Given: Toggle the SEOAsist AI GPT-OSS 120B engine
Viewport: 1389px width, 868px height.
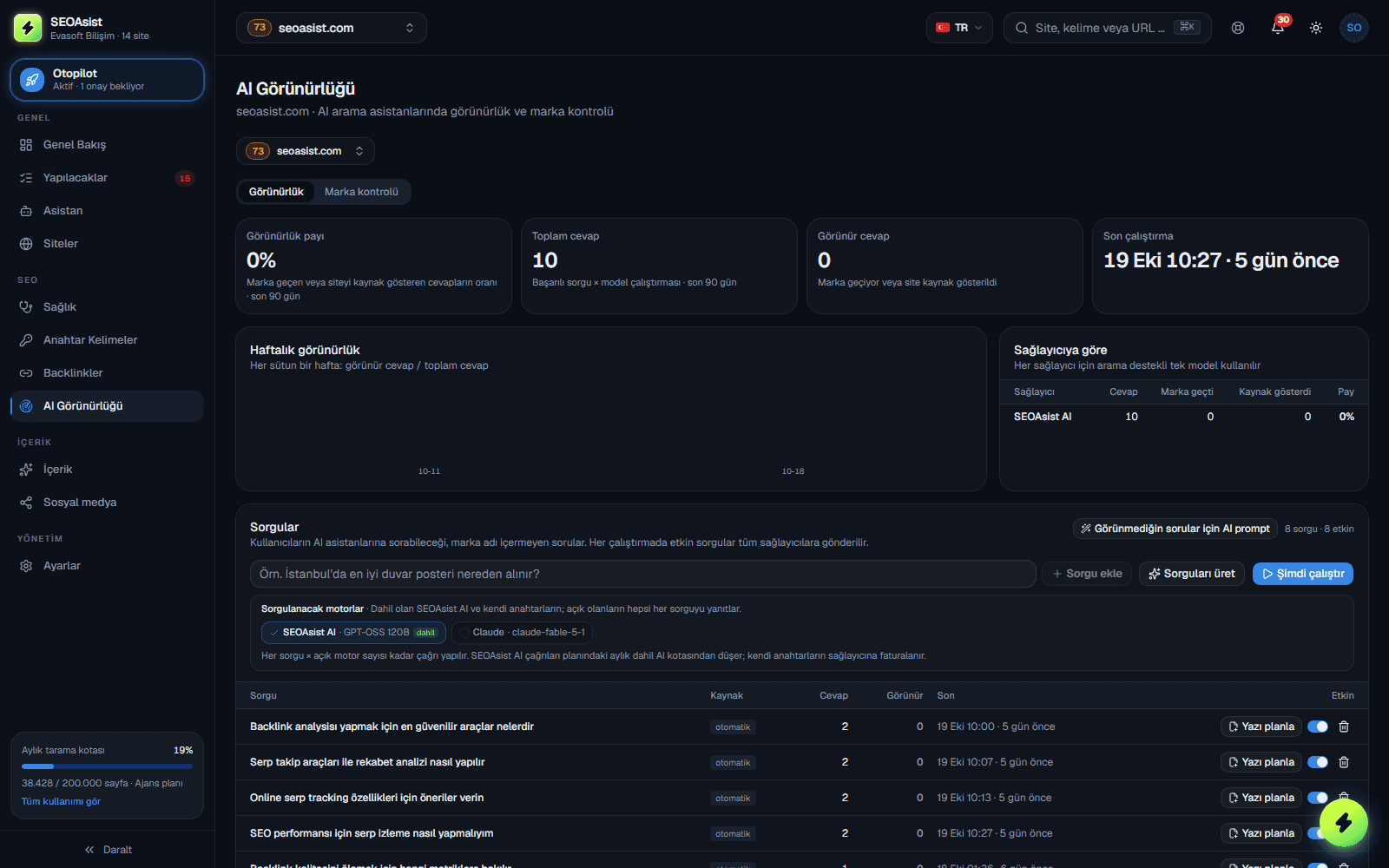Looking at the screenshot, I should [353, 633].
